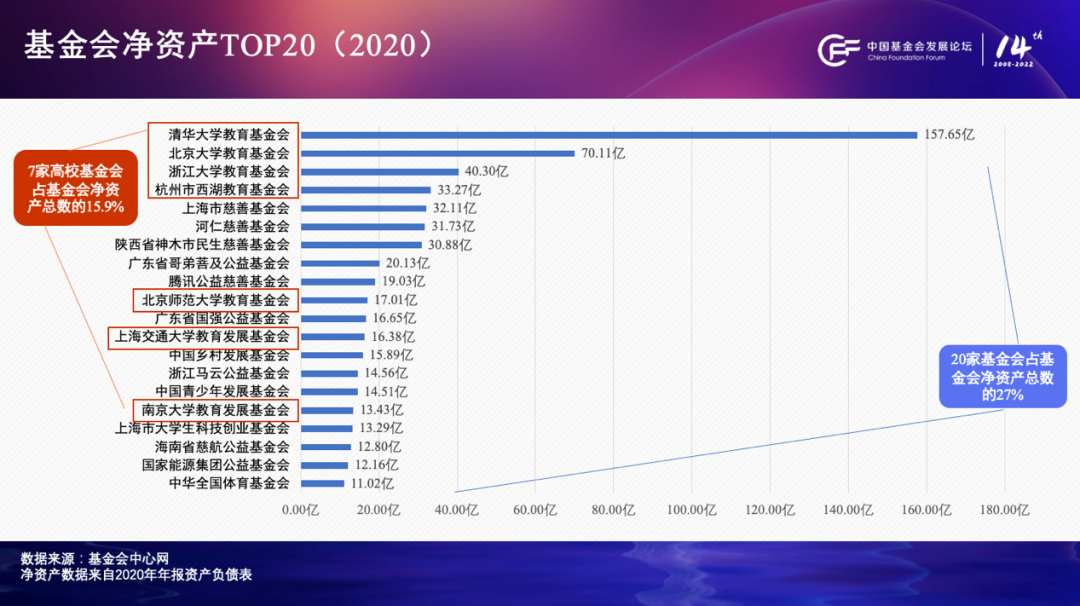Pick the data value 14.56亿
The height and width of the screenshot is (606, 1080).
coord(386,373)
